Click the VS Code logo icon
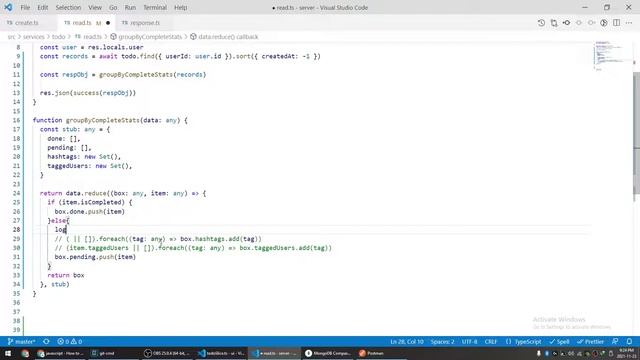Screen dimensions: 640x360 8,7
